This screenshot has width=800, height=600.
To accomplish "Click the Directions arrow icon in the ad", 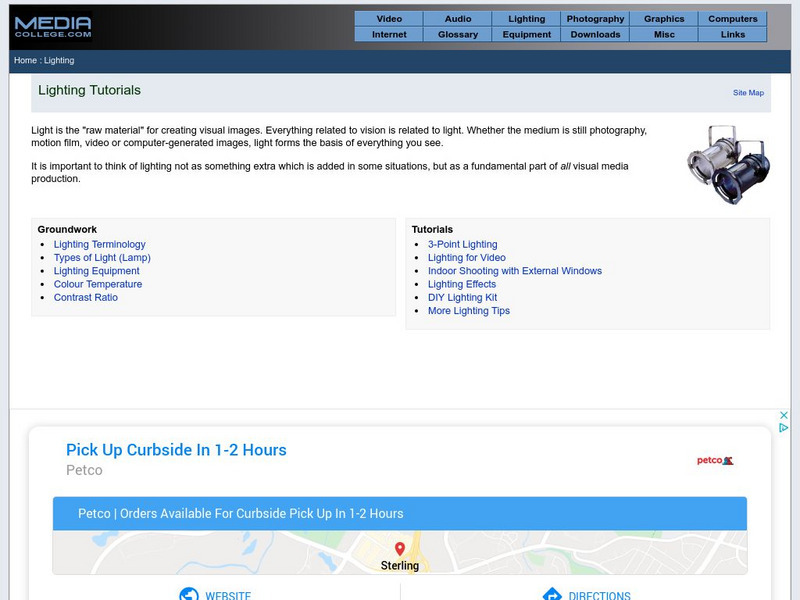I will tap(552, 594).
